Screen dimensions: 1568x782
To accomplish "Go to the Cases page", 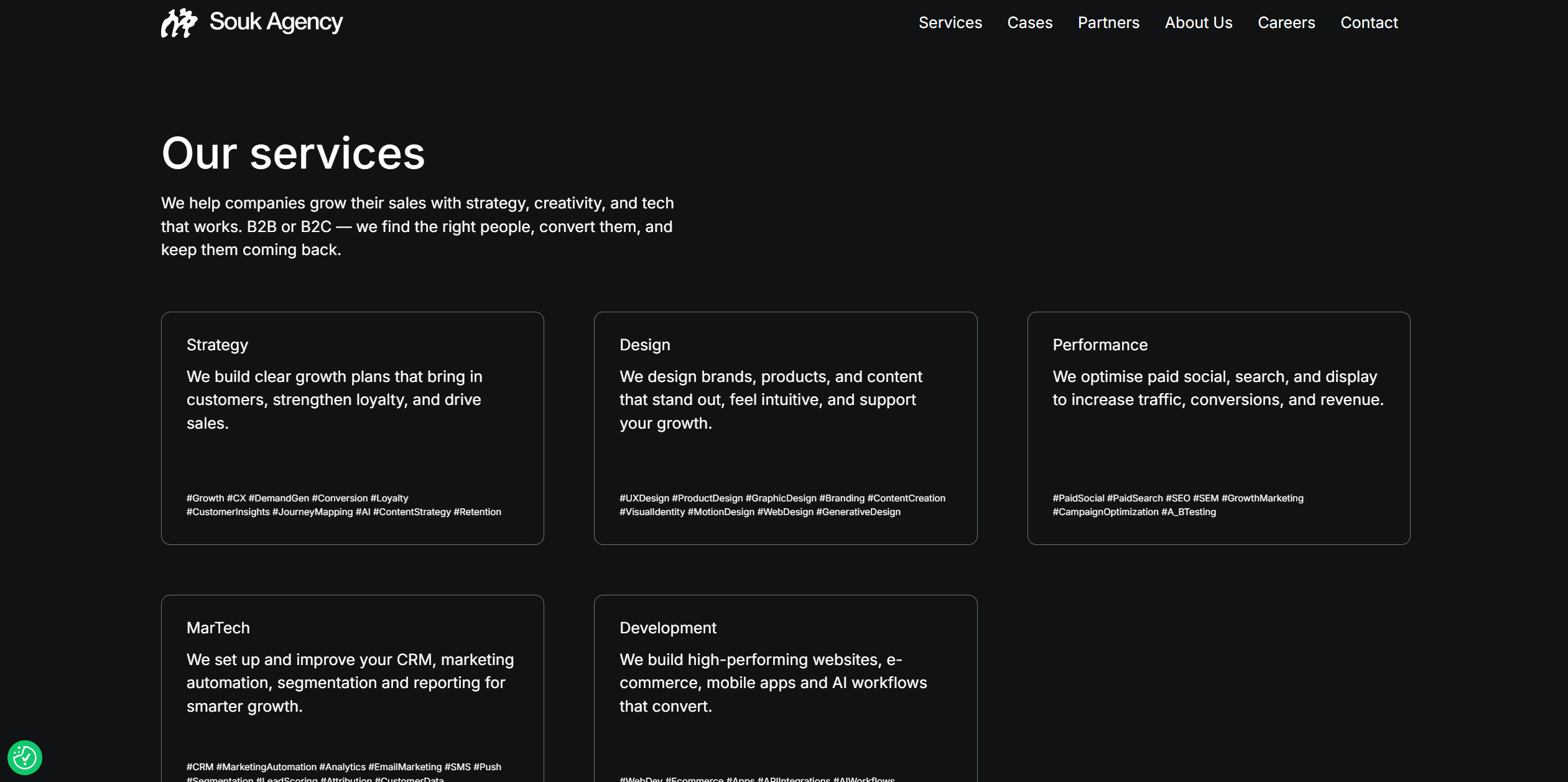I will tap(1029, 23).
